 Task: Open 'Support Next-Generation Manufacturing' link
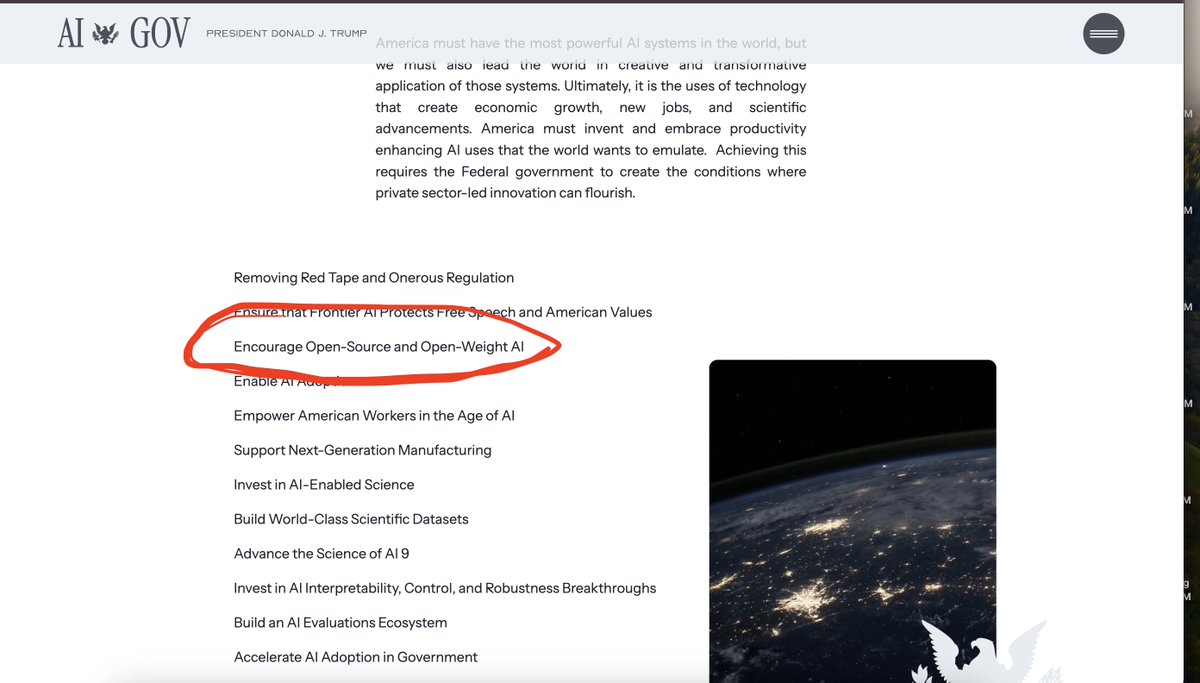tap(363, 450)
